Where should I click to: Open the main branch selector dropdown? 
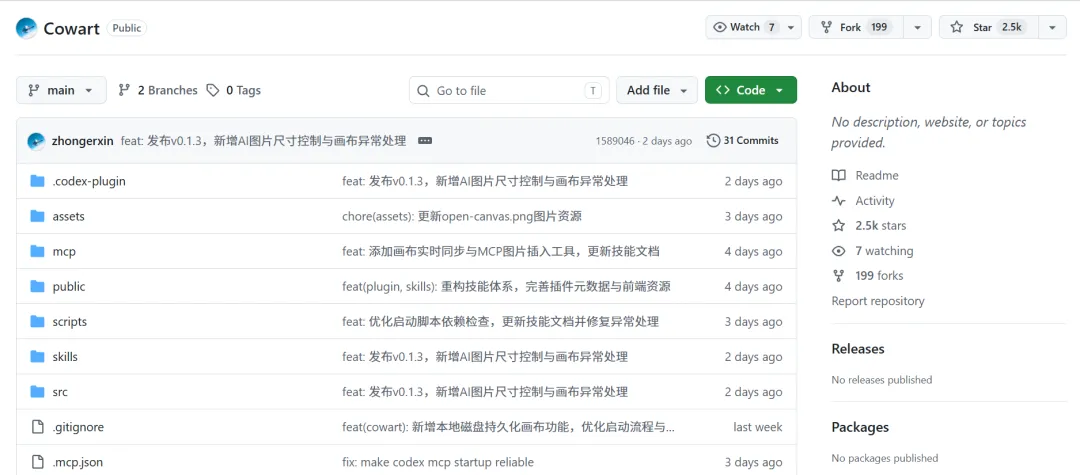click(x=61, y=90)
